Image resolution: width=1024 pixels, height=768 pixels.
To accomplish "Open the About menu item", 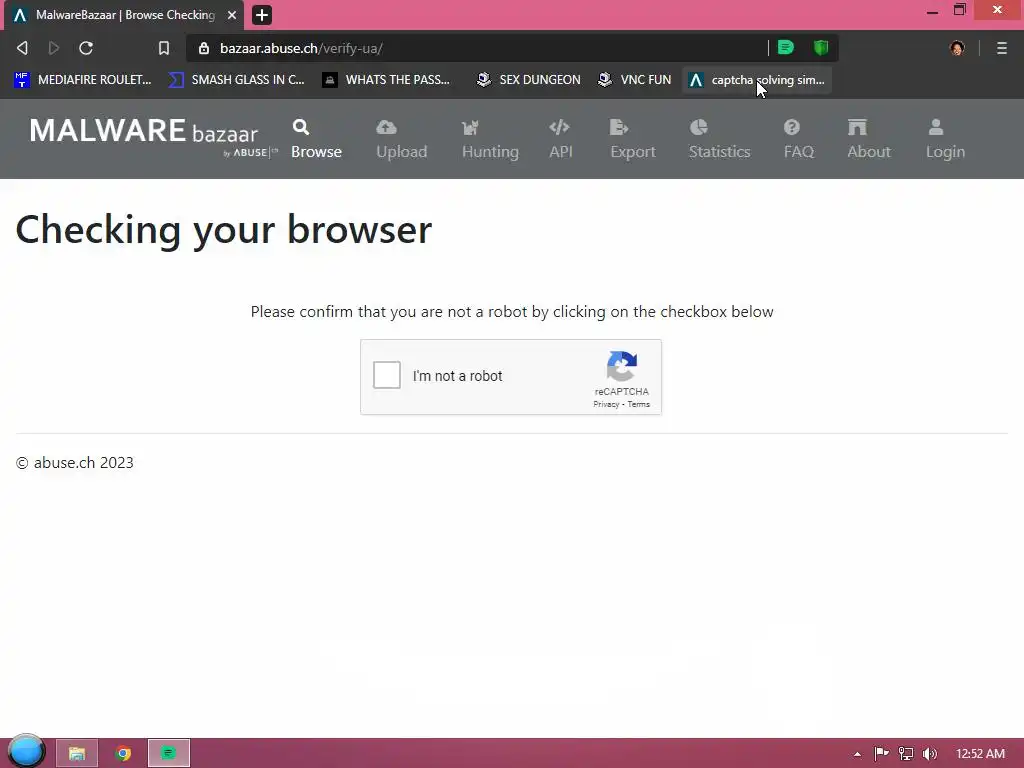I will 869,138.
